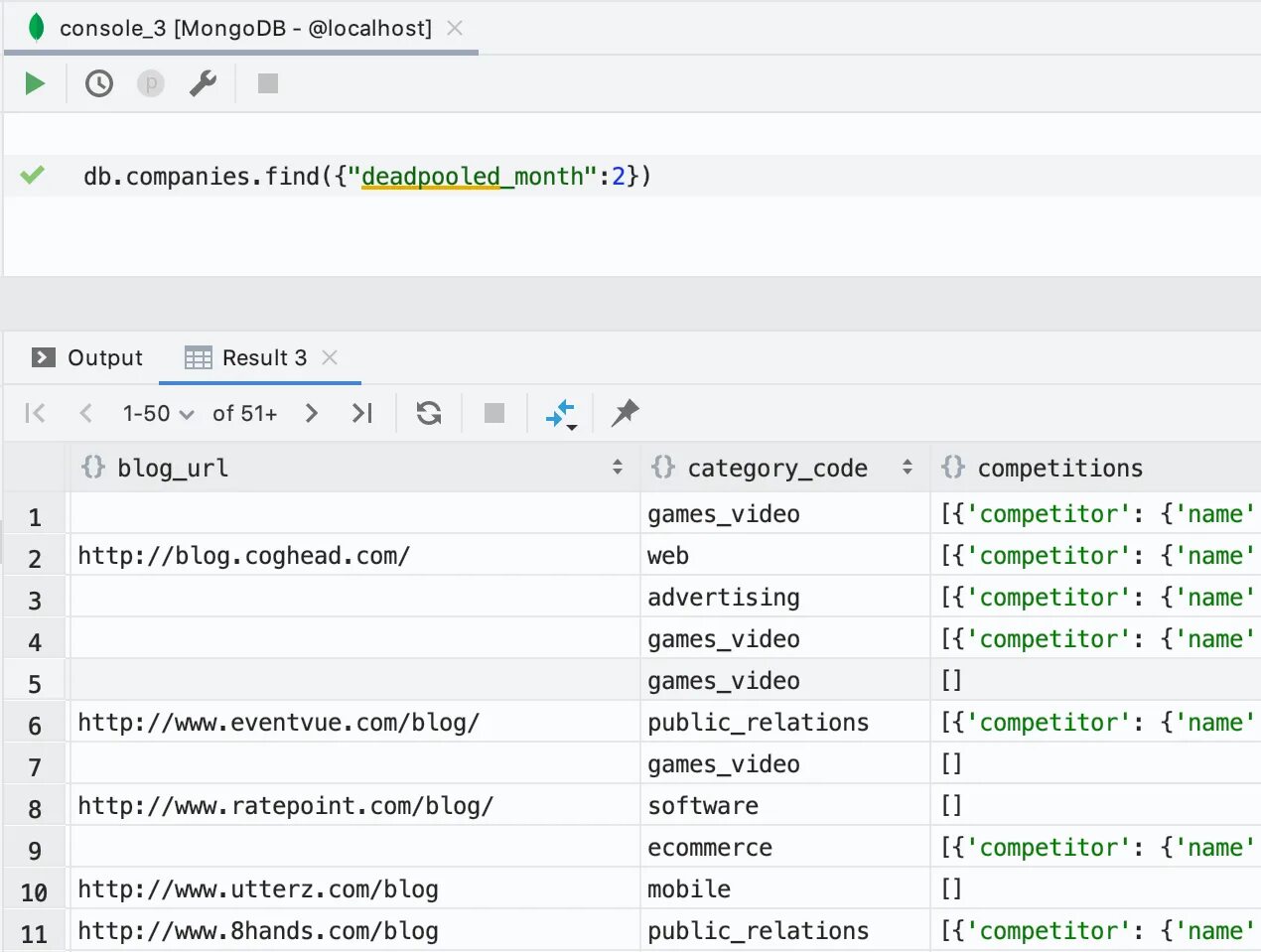This screenshot has width=1261, height=952.
Task: Click the stop square in console toolbar
Action: tap(267, 83)
